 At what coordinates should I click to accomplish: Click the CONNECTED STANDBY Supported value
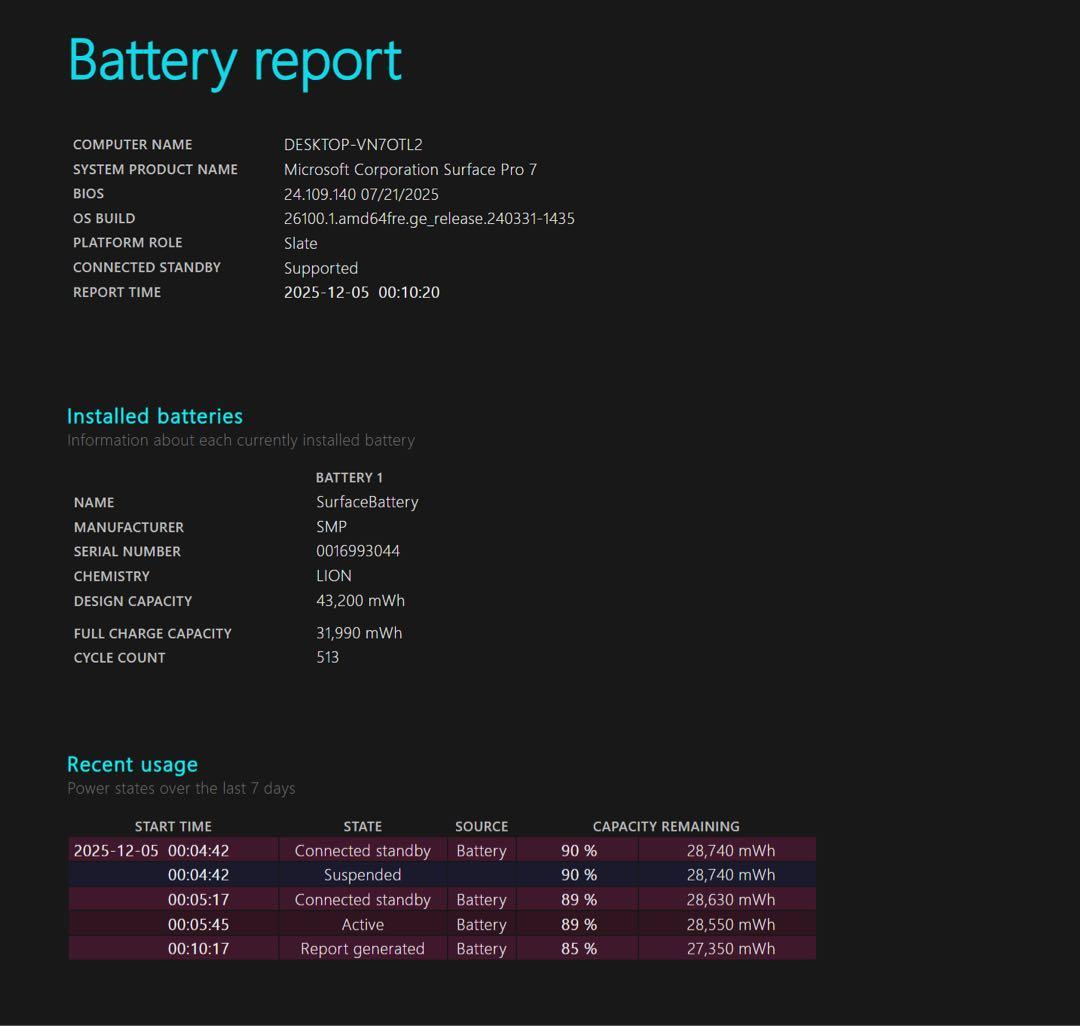click(x=321, y=268)
